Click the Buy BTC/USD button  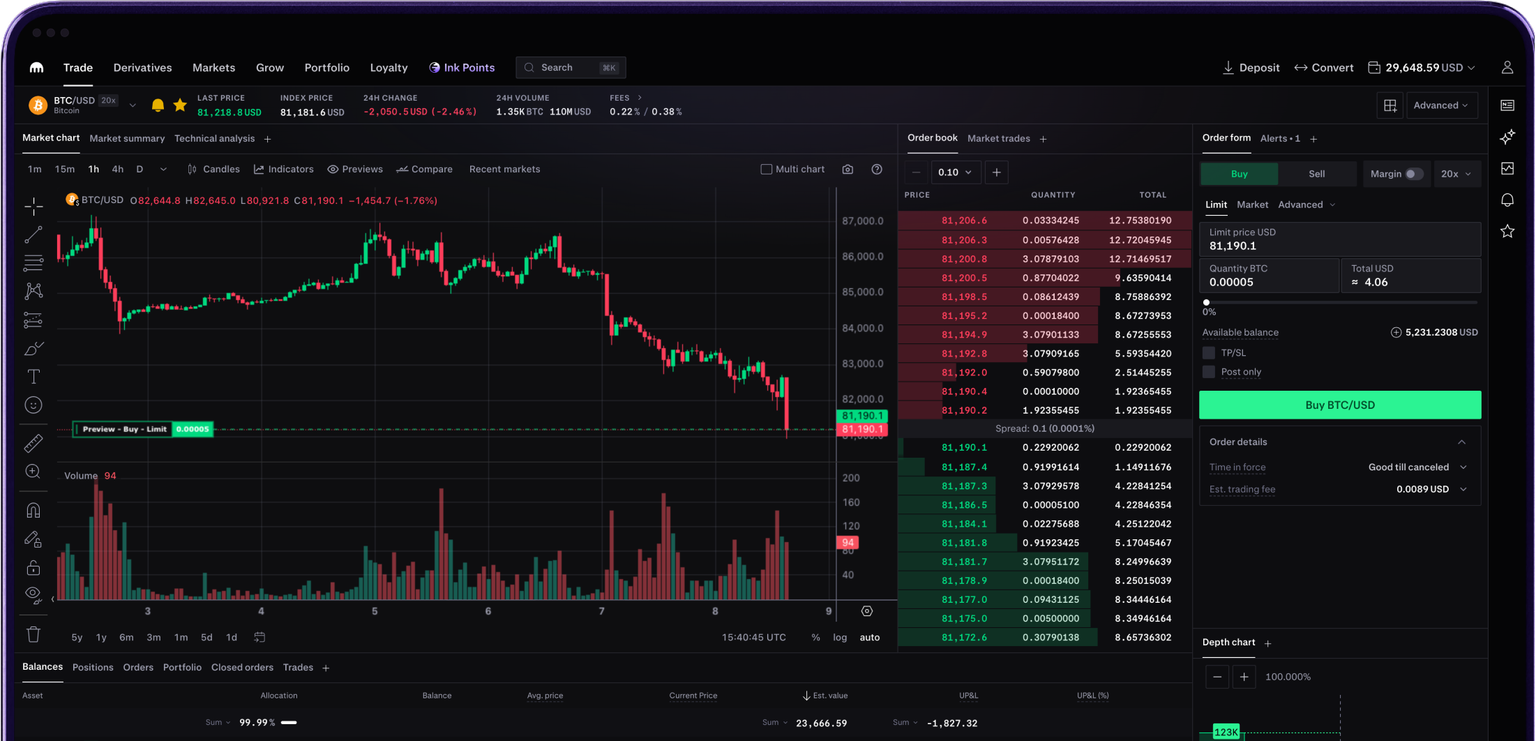point(1340,405)
